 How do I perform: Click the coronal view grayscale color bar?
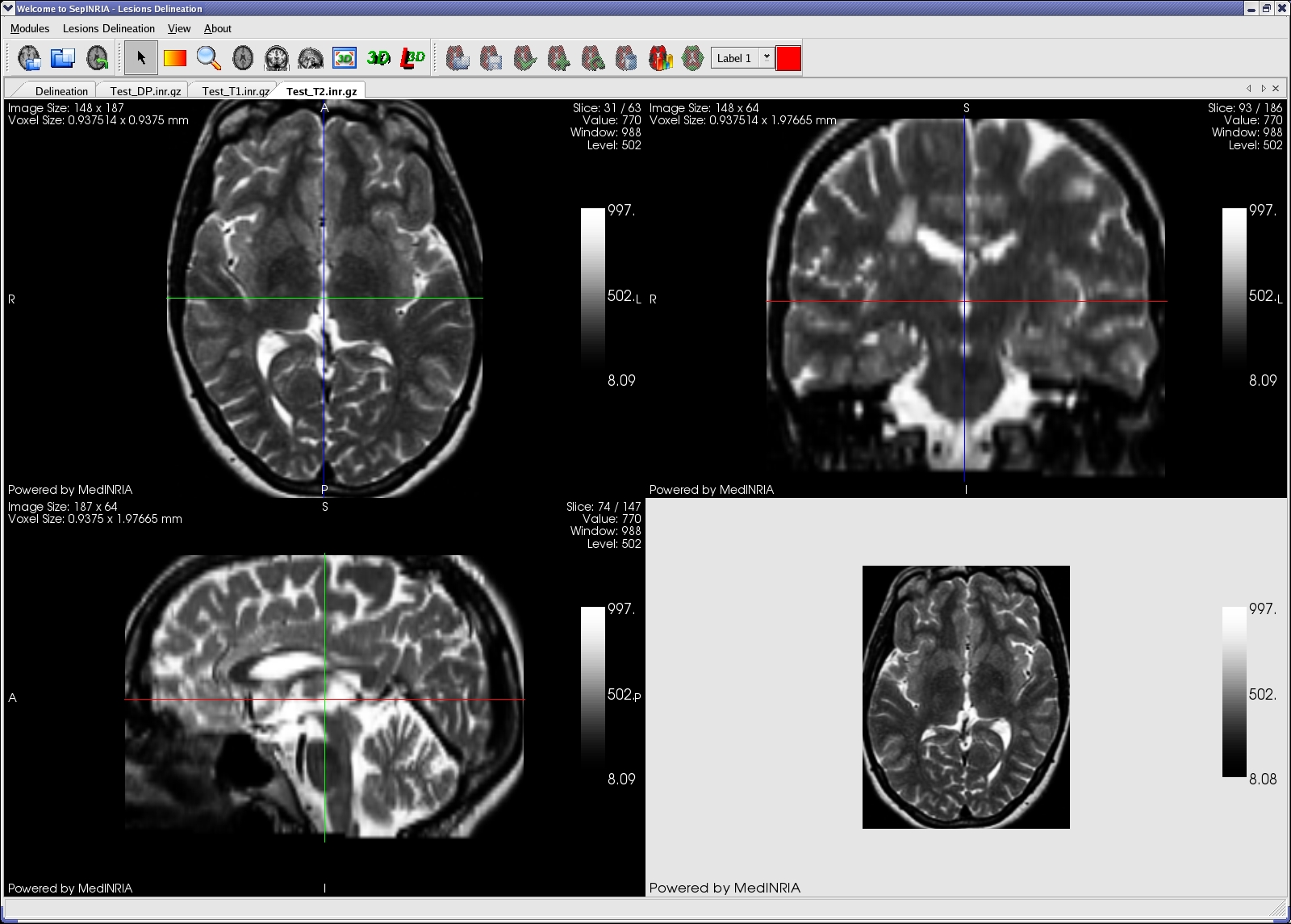1235,295
